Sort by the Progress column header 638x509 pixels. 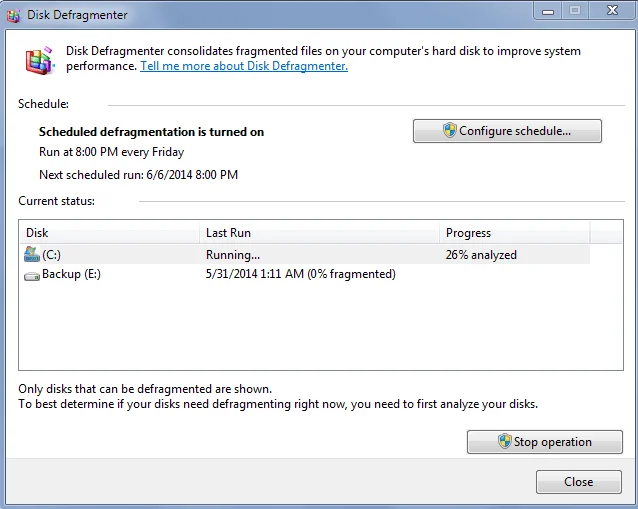515,233
